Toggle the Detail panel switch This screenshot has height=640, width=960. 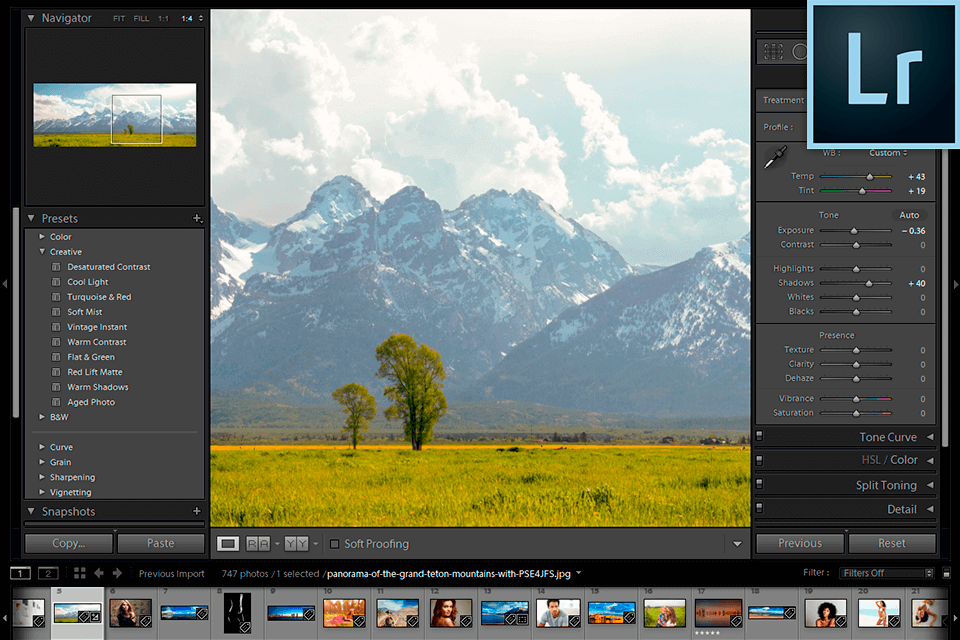point(759,508)
